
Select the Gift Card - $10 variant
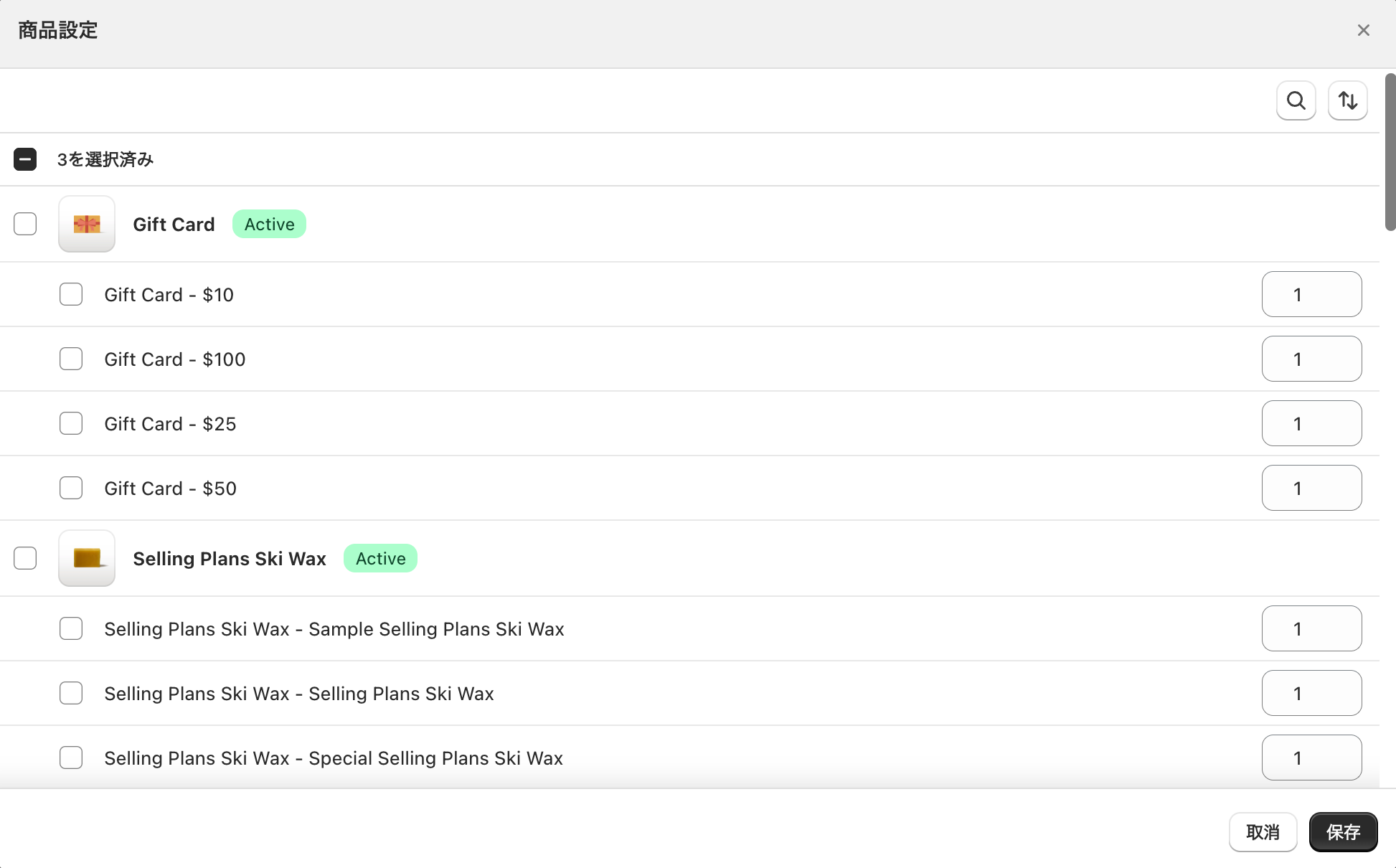pyautogui.click(x=71, y=294)
